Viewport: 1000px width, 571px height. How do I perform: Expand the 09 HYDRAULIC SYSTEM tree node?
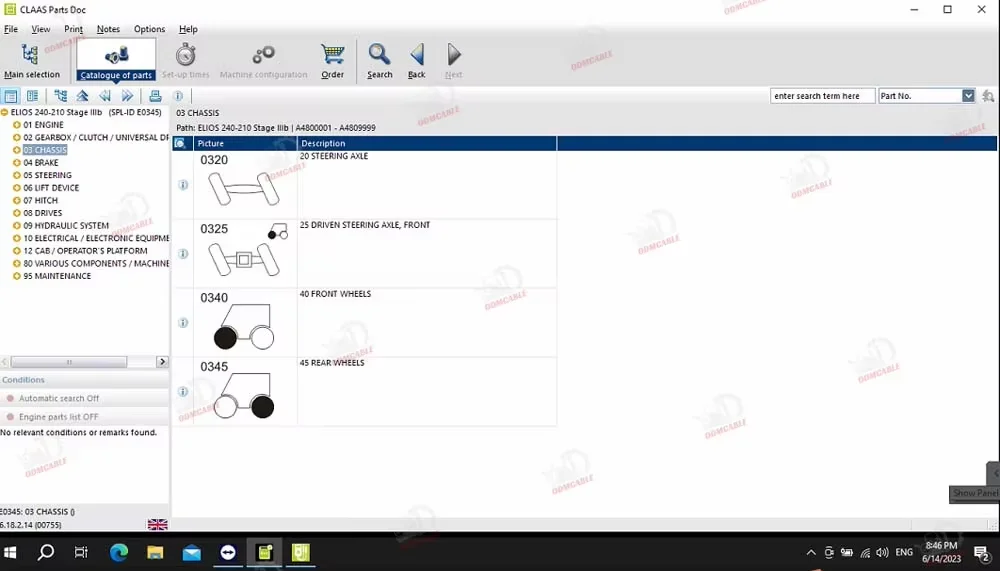17,226
